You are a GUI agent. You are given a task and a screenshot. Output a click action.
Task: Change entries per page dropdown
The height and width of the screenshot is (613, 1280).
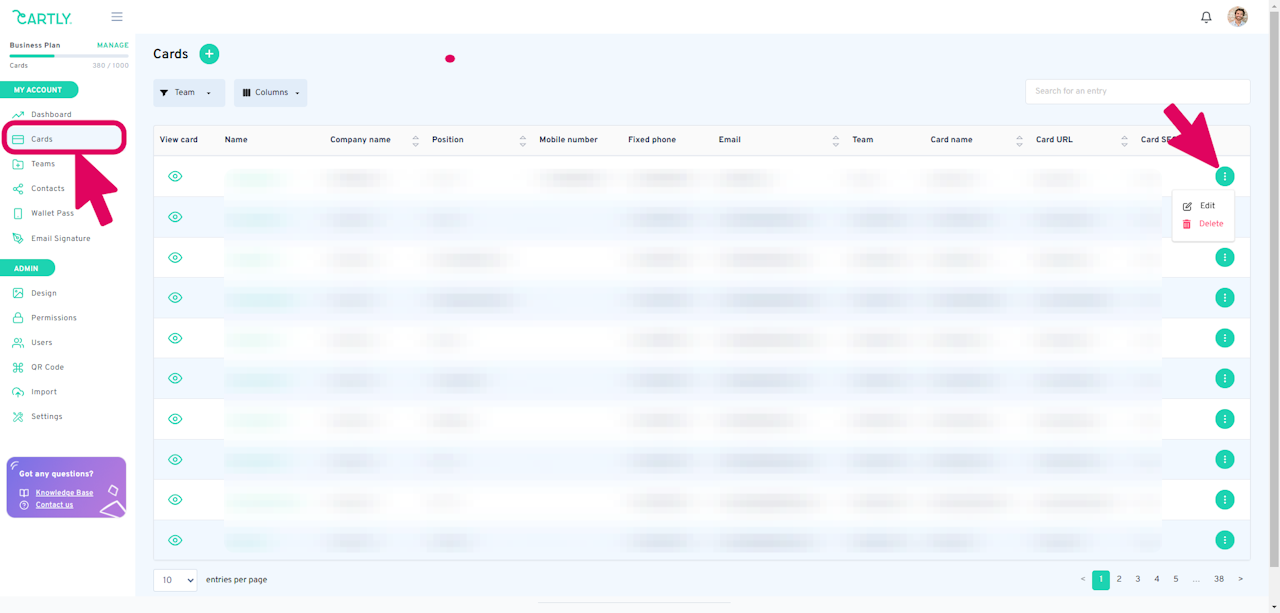click(x=175, y=580)
